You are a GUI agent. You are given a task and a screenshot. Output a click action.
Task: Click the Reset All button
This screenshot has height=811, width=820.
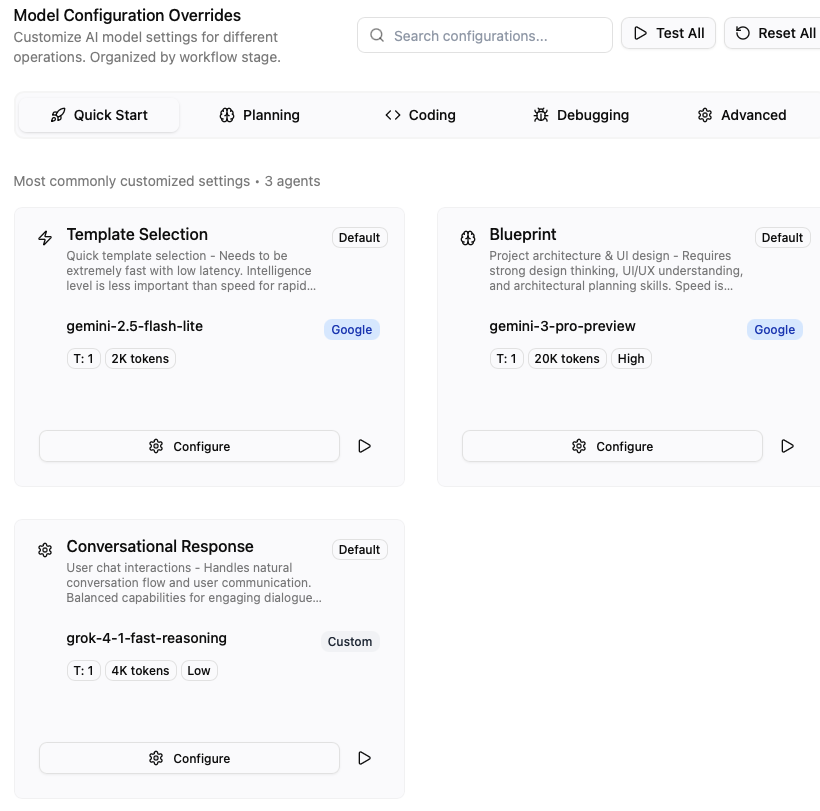click(x=775, y=33)
